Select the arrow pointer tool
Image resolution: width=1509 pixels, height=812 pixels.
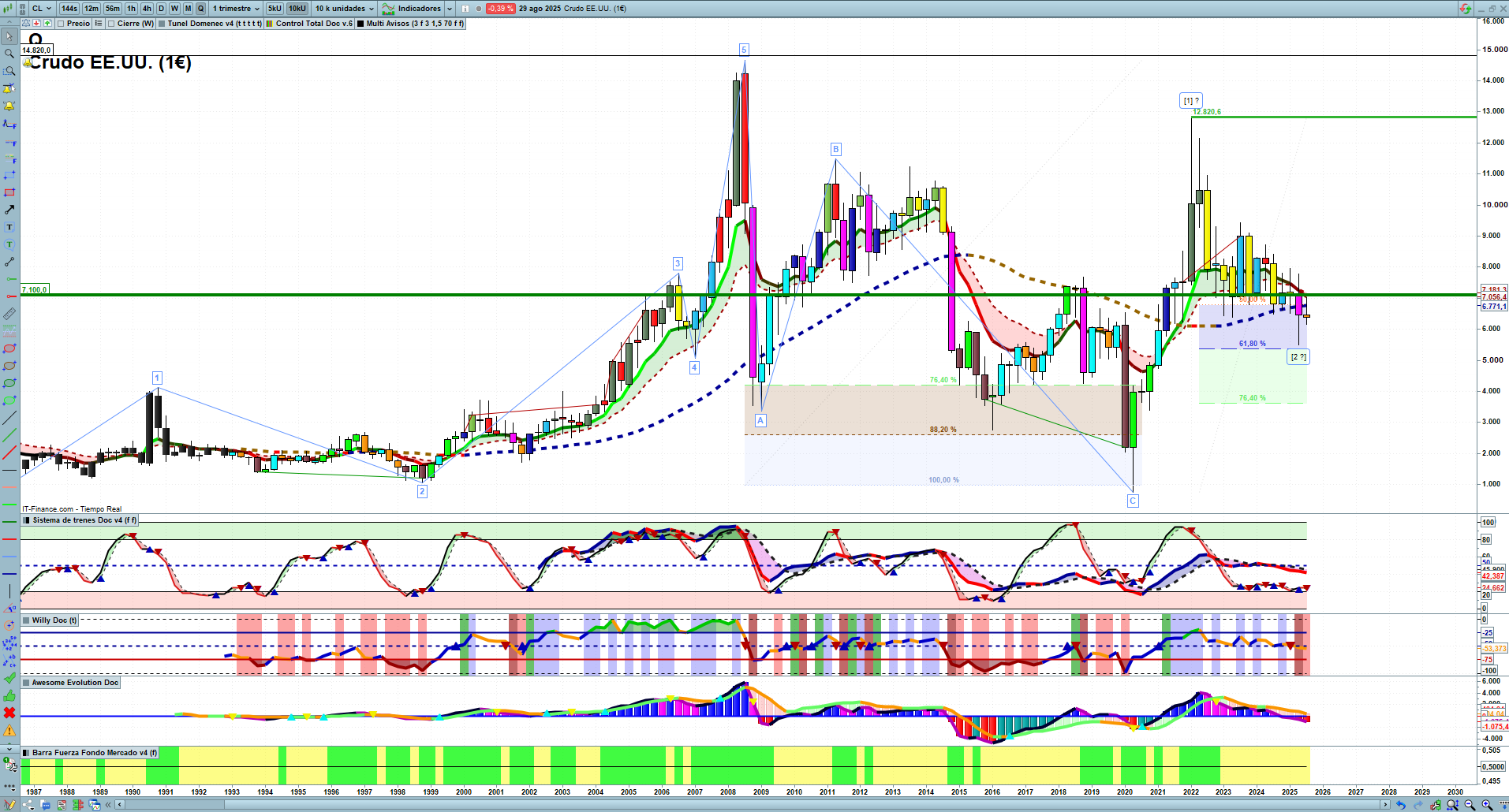[9, 36]
